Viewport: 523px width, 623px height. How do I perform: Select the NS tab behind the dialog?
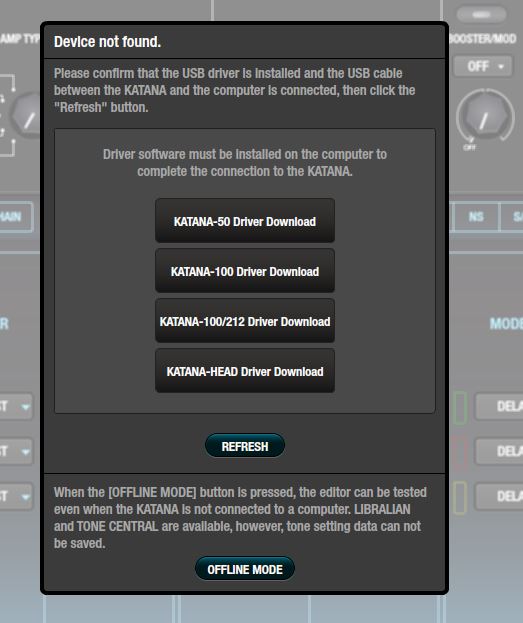point(476,217)
